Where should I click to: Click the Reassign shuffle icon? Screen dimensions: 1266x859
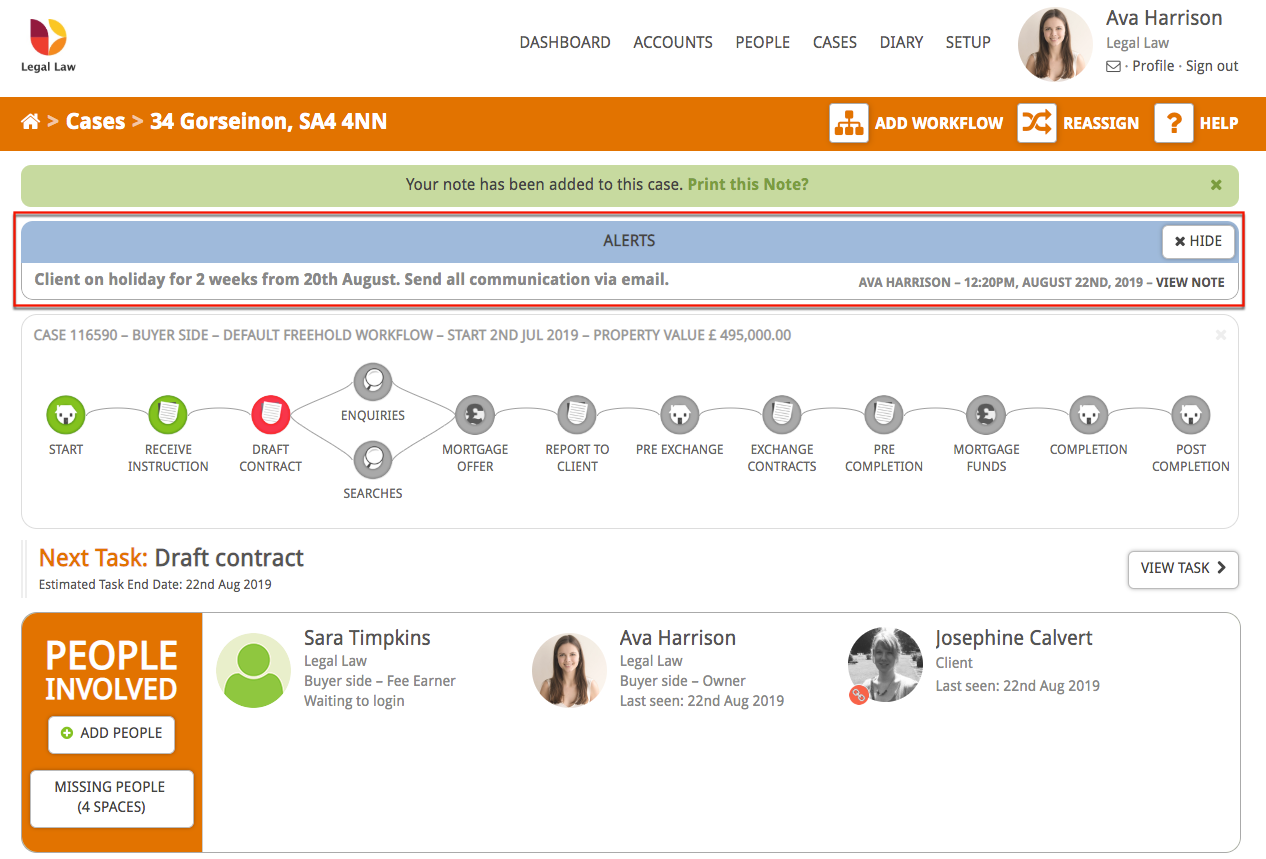[1037, 123]
